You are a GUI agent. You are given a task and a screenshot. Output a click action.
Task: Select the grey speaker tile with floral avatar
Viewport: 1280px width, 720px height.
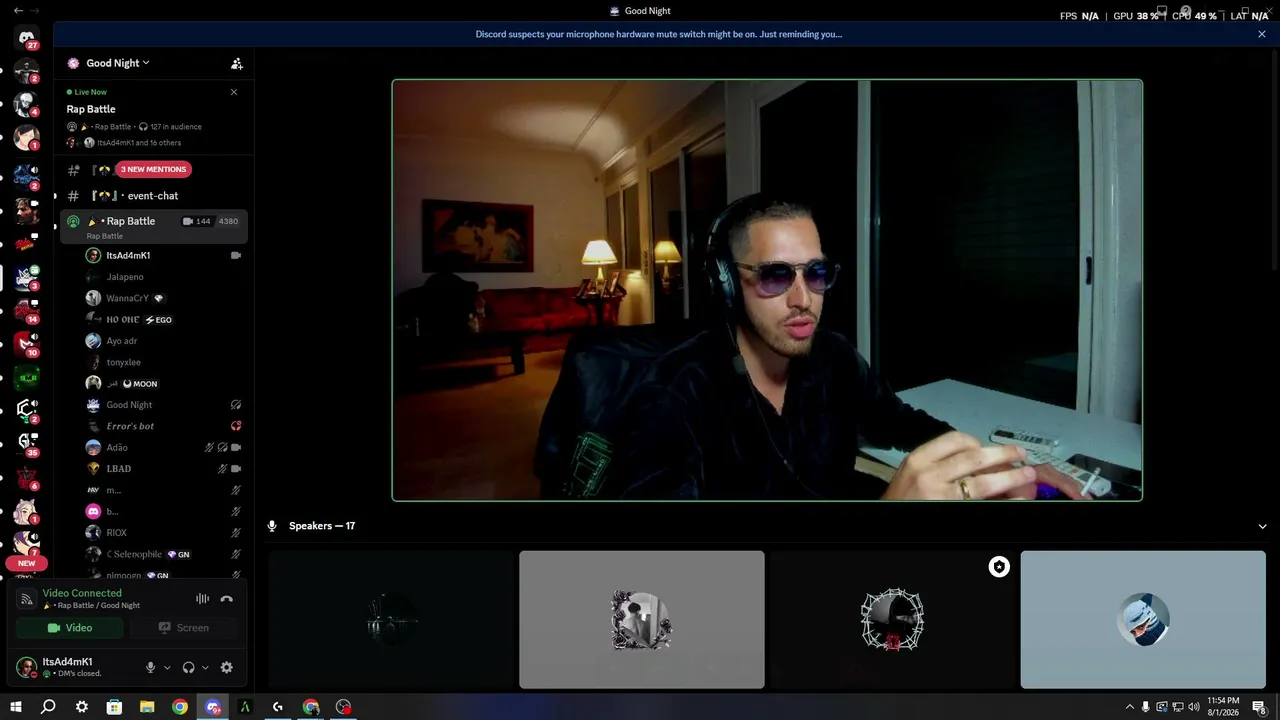click(x=642, y=620)
